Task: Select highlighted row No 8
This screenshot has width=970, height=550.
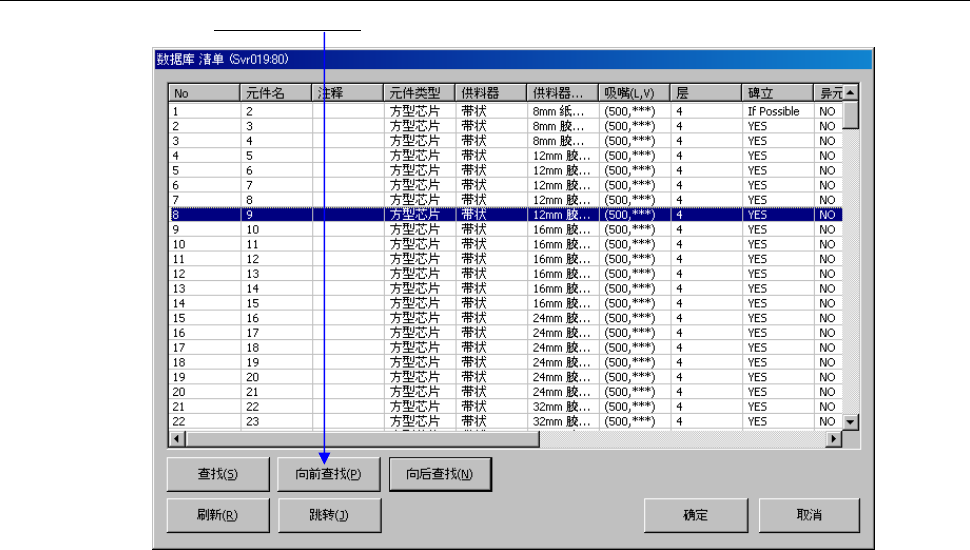Action: click(x=506, y=215)
